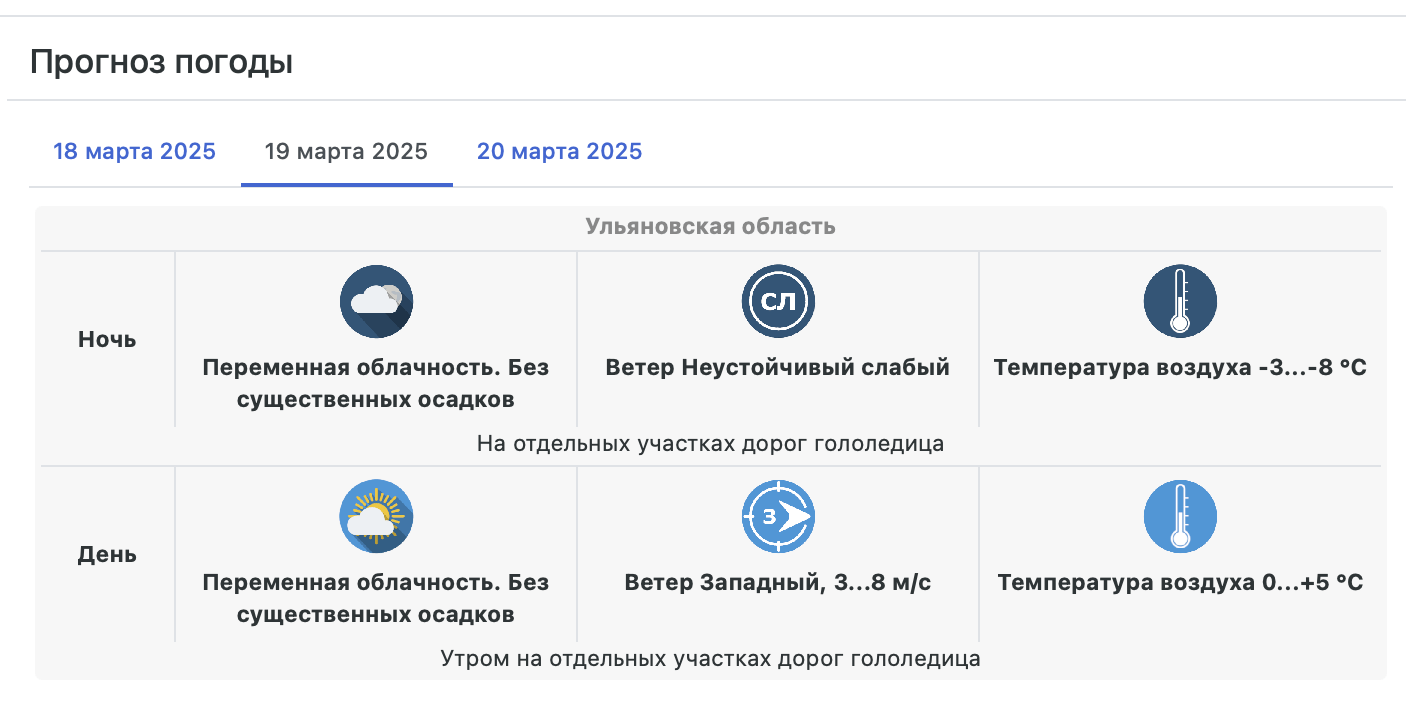Click the Ночь row label
Image resolution: width=1406 pixels, height=706 pixels.
[107, 339]
